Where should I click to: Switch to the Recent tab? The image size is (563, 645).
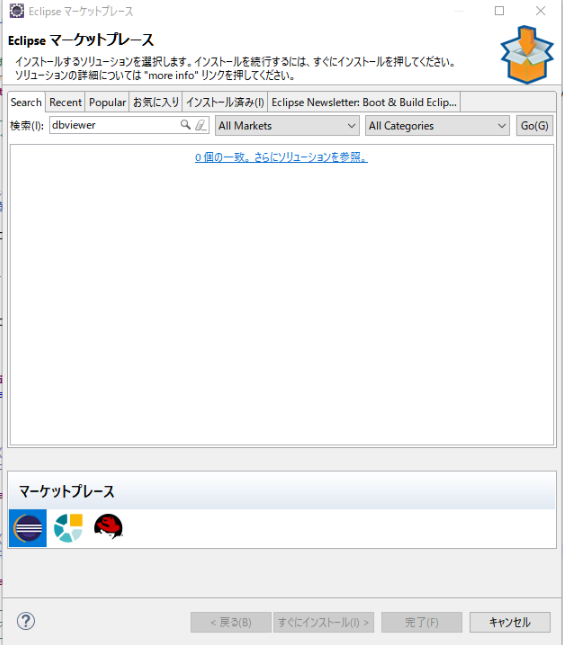(65, 102)
